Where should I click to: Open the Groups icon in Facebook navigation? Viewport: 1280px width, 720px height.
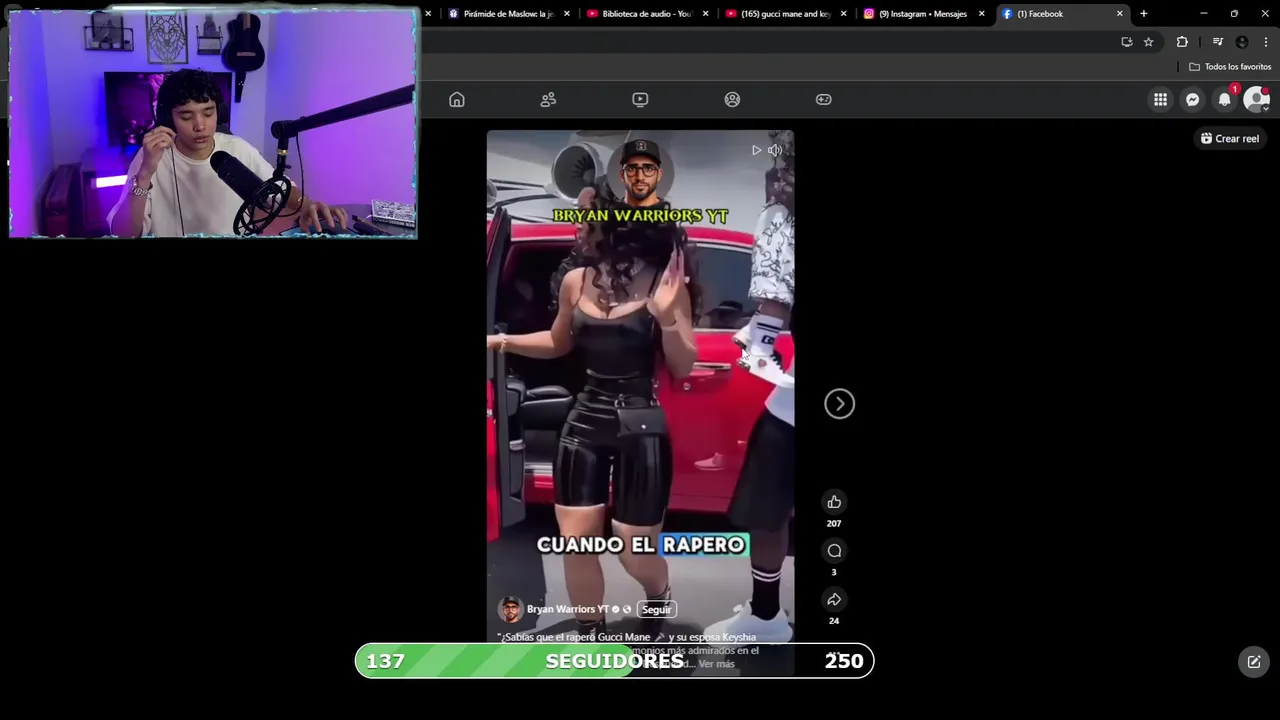click(x=732, y=99)
